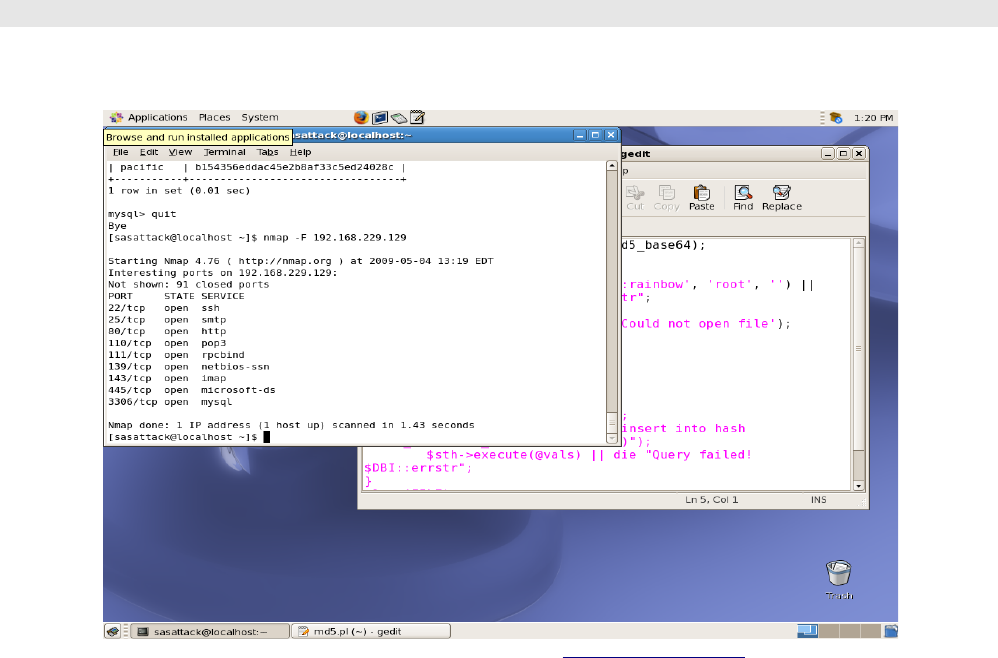The width and height of the screenshot is (998, 658).
Task: Click the text editor notepad launcher icon
Action: (x=418, y=118)
